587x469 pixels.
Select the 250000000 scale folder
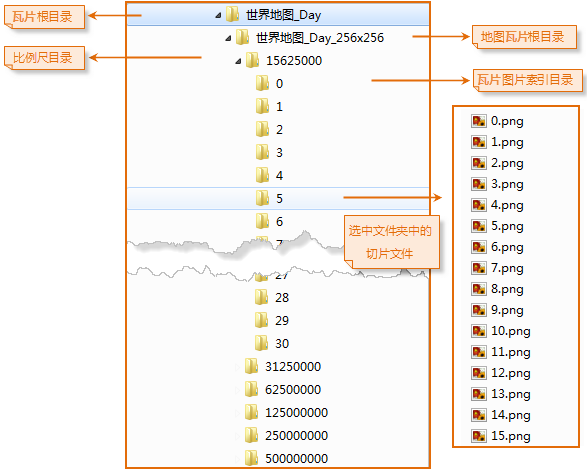(296, 435)
